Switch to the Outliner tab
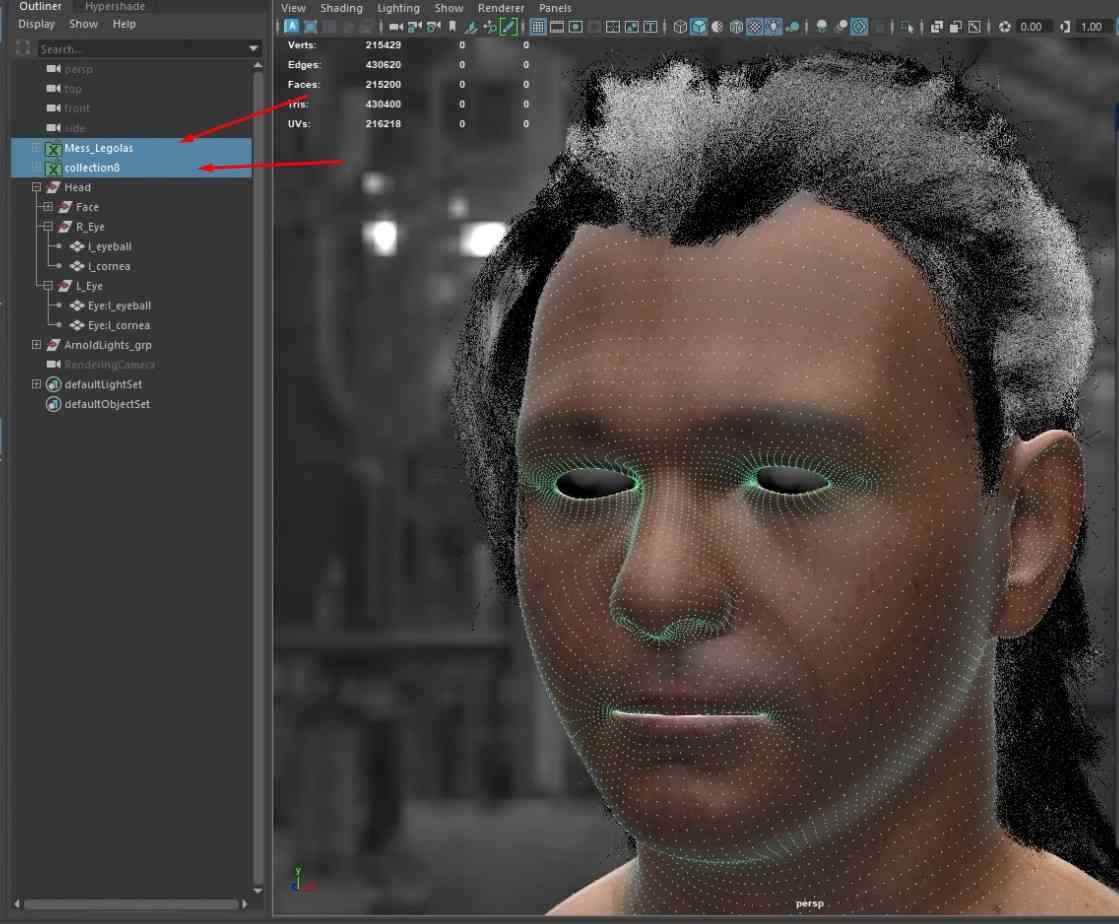Viewport: 1119px width, 924px height. (x=40, y=6)
